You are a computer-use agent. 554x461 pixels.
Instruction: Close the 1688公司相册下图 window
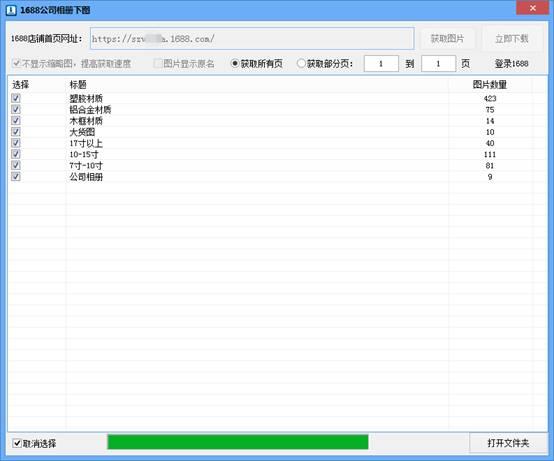click(532, 8)
